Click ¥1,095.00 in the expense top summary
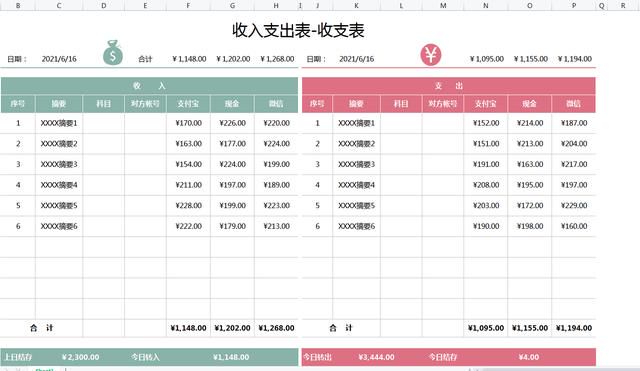The image size is (640, 371). (x=487, y=59)
